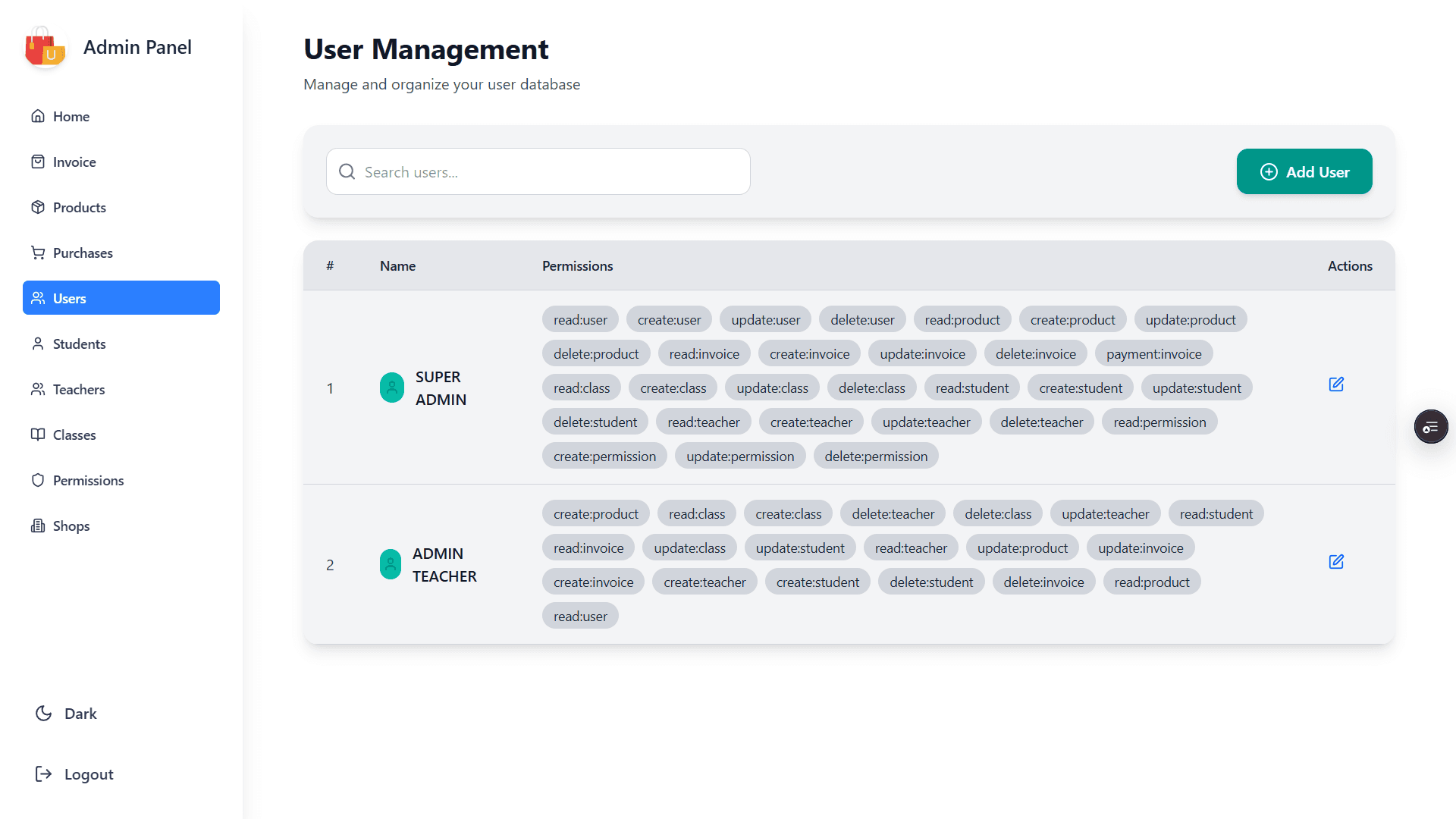Click the delete:user permission tag

[862, 319]
